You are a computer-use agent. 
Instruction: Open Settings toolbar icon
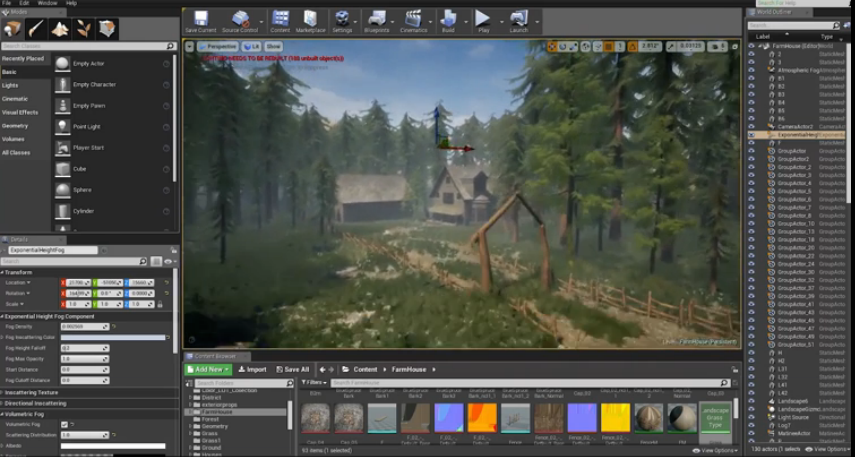coord(342,21)
